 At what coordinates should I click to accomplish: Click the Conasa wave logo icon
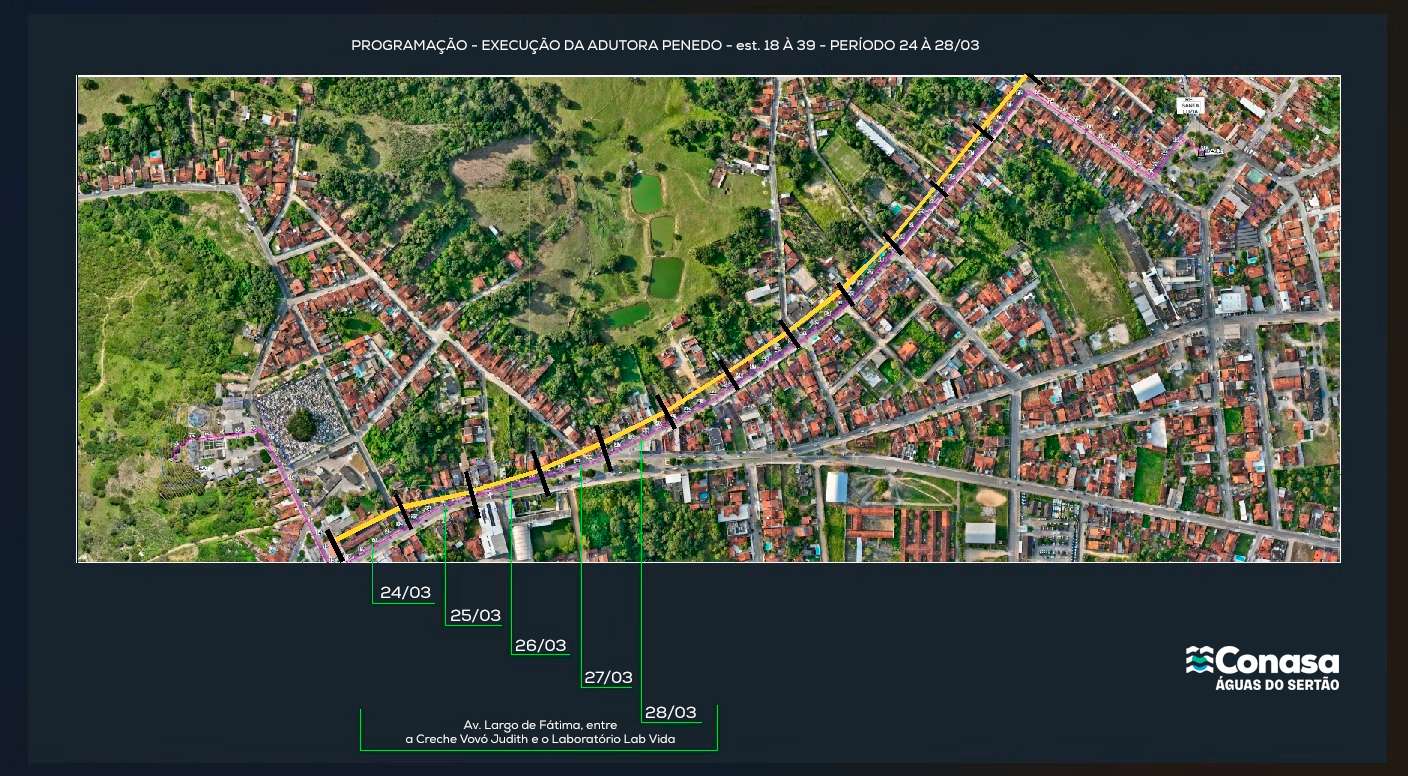(x=1200, y=661)
